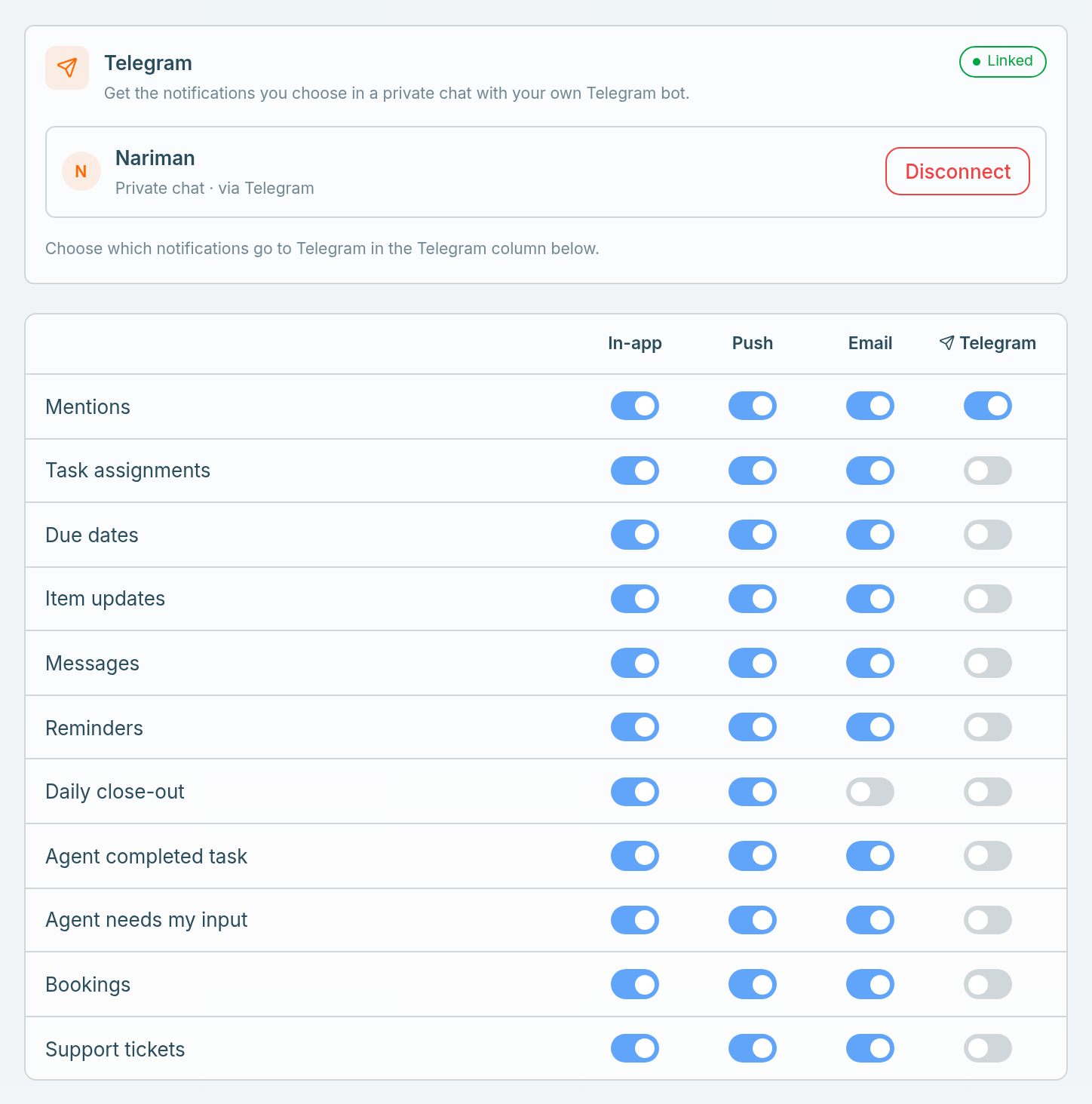
Task: Enable Telegram for Due dates
Action: pos(988,535)
